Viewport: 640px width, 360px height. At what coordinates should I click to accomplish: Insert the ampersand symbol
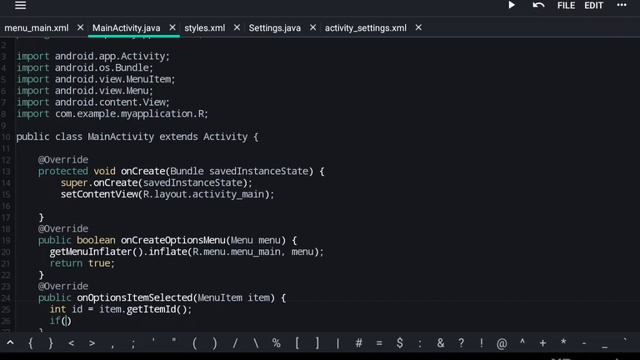[440, 343]
